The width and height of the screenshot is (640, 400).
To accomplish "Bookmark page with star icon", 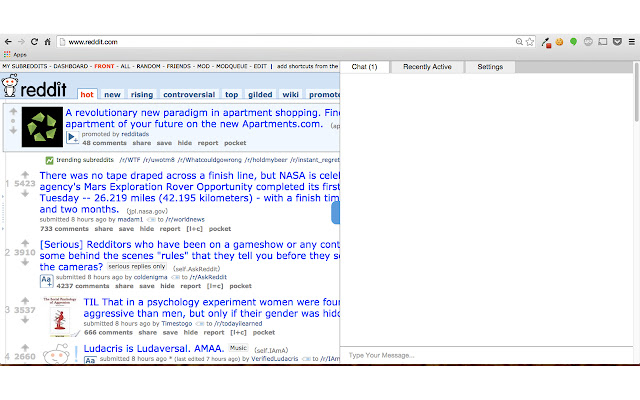I will click(530, 42).
